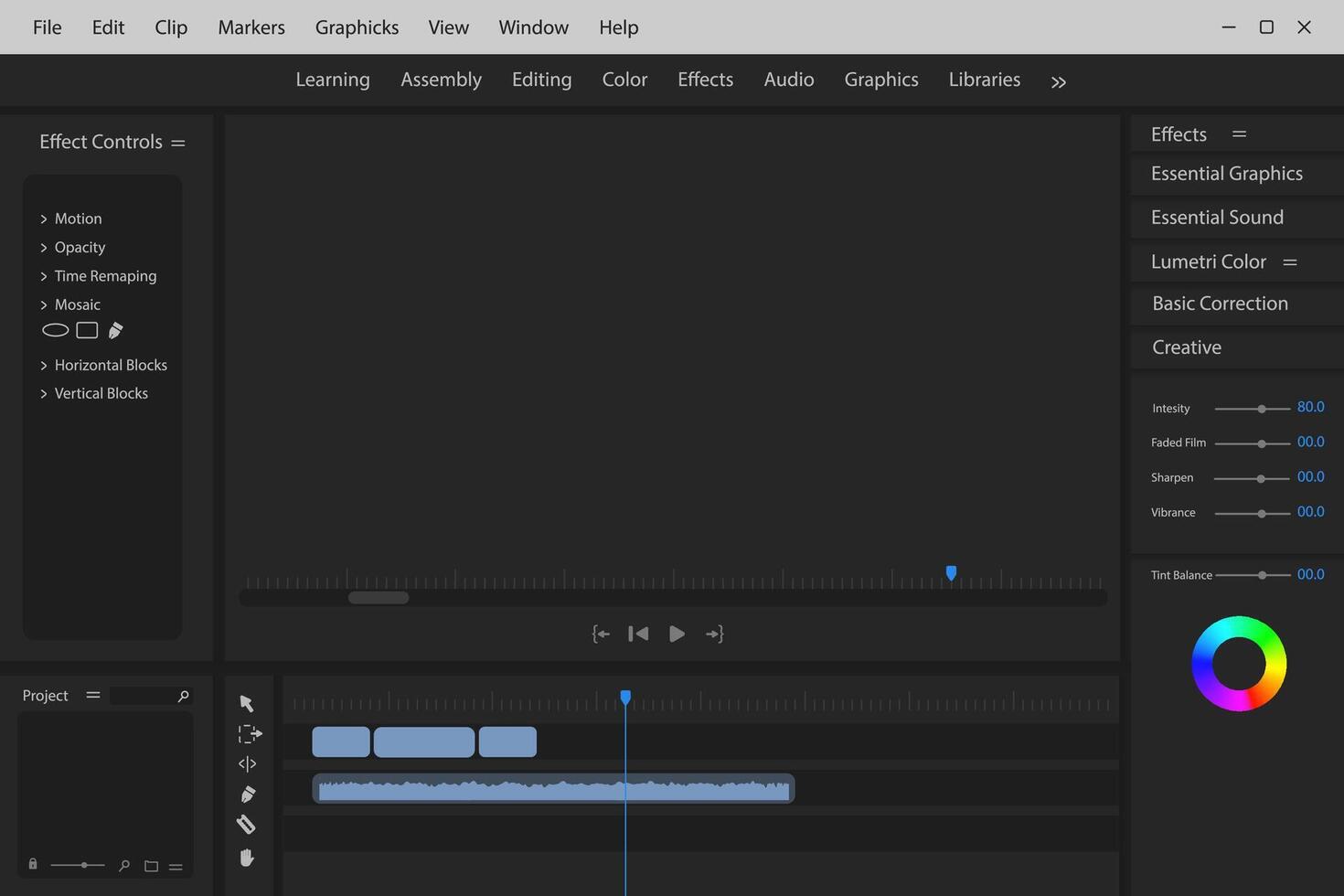This screenshot has height=896, width=1344.
Task: Adjust the Project thumbnail zoom slider
Action: [x=78, y=865]
